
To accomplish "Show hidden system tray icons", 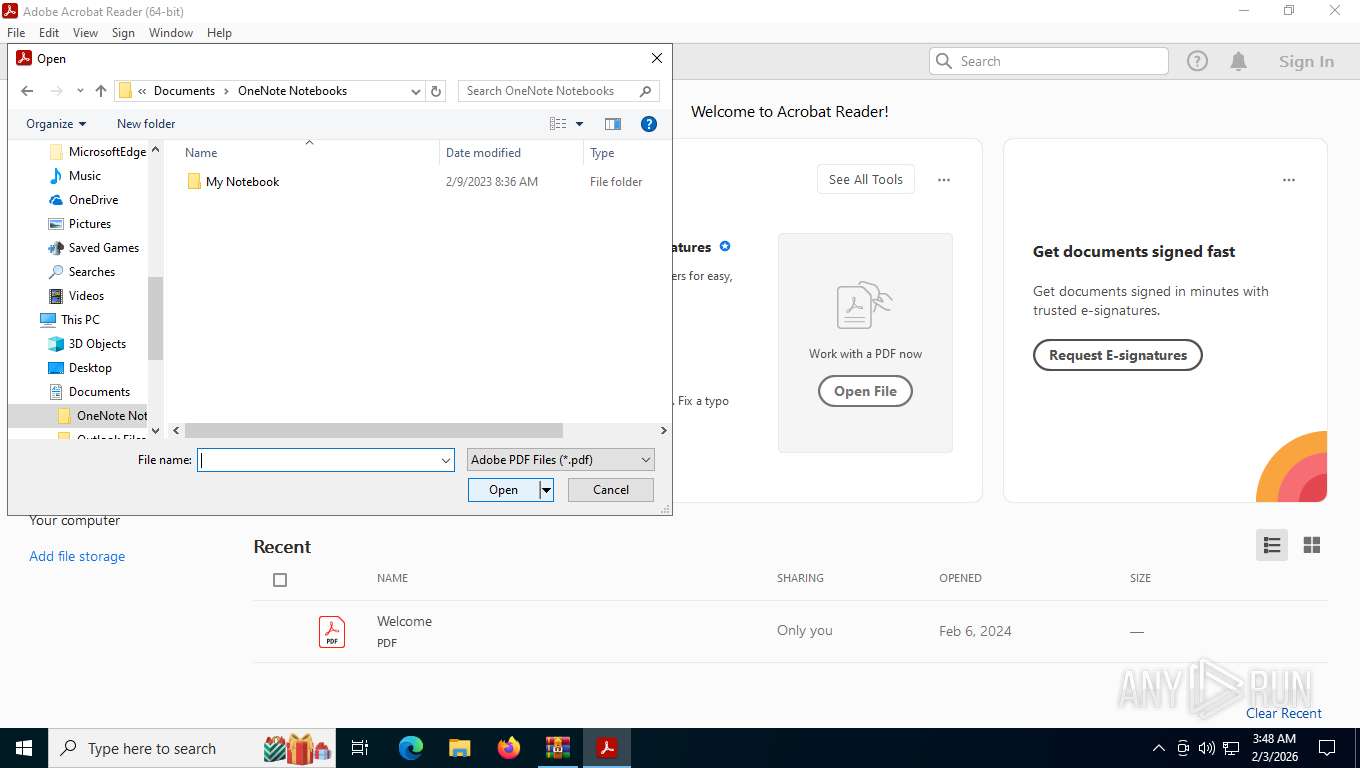I will pos(1159,748).
